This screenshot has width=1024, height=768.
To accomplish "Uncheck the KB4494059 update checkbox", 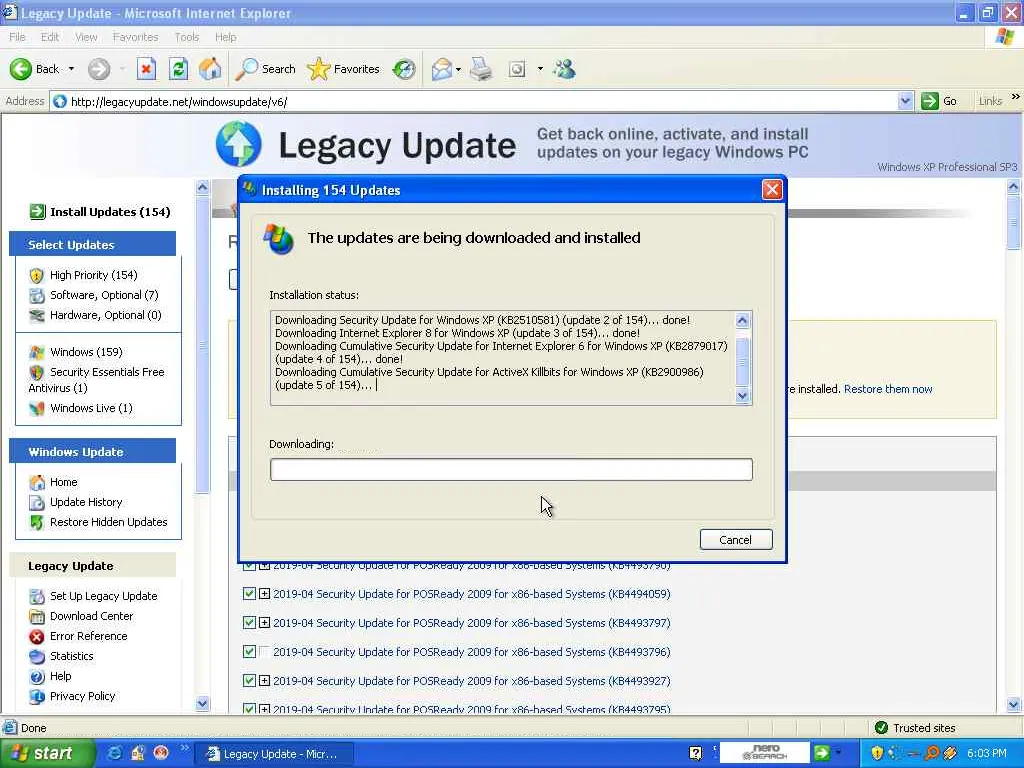I will [x=249, y=594].
